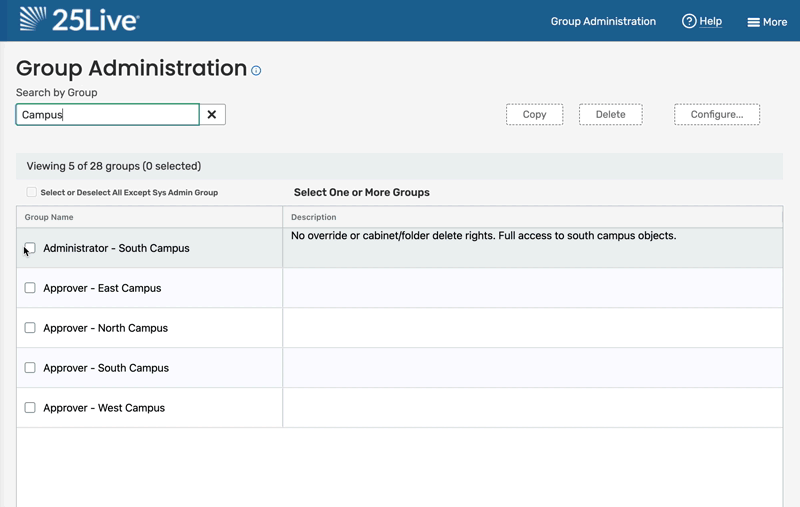Click the 25Live logo icon

pyautogui.click(x=33, y=19)
